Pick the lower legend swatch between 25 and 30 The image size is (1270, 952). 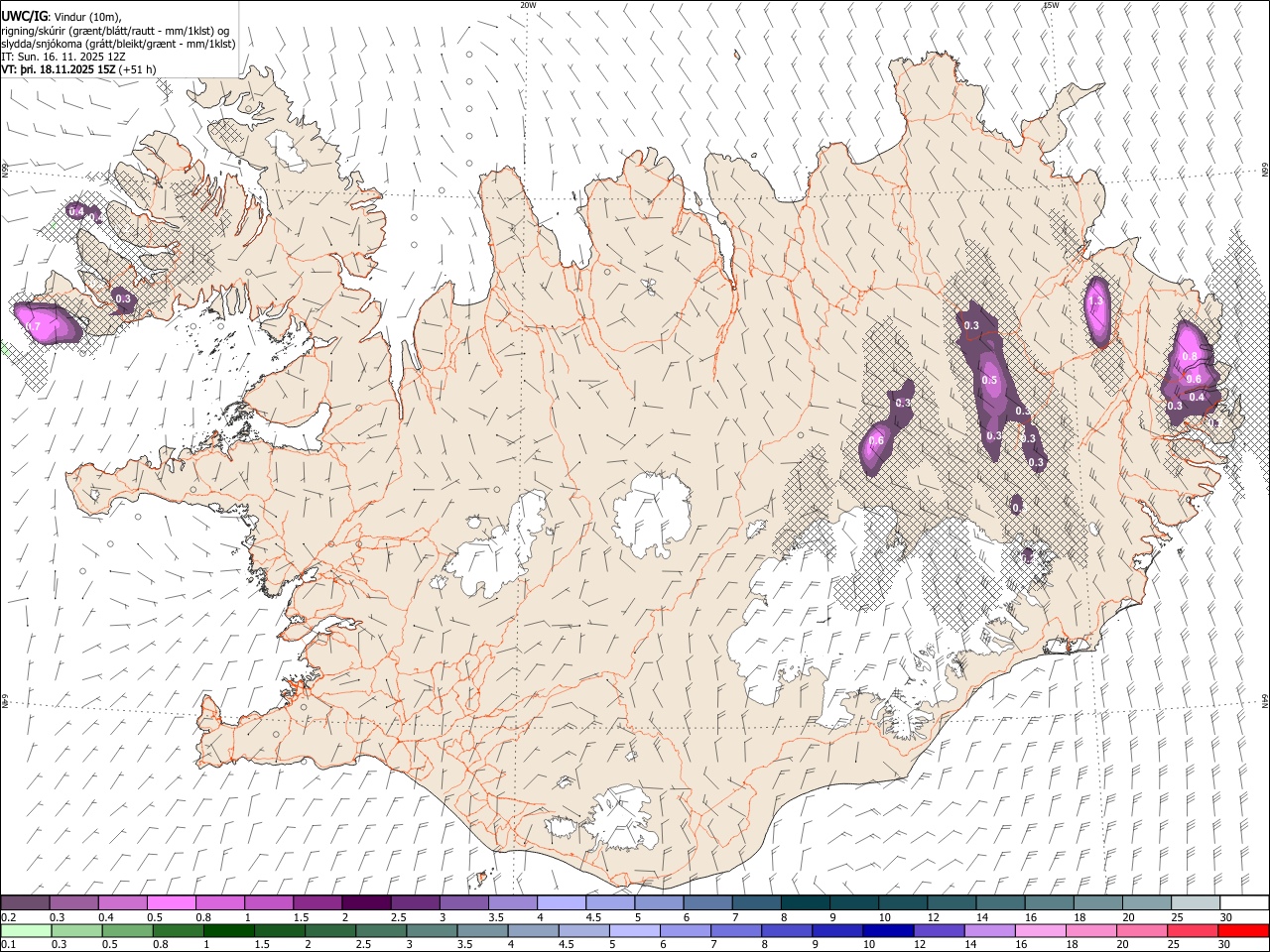click(x=1192, y=930)
